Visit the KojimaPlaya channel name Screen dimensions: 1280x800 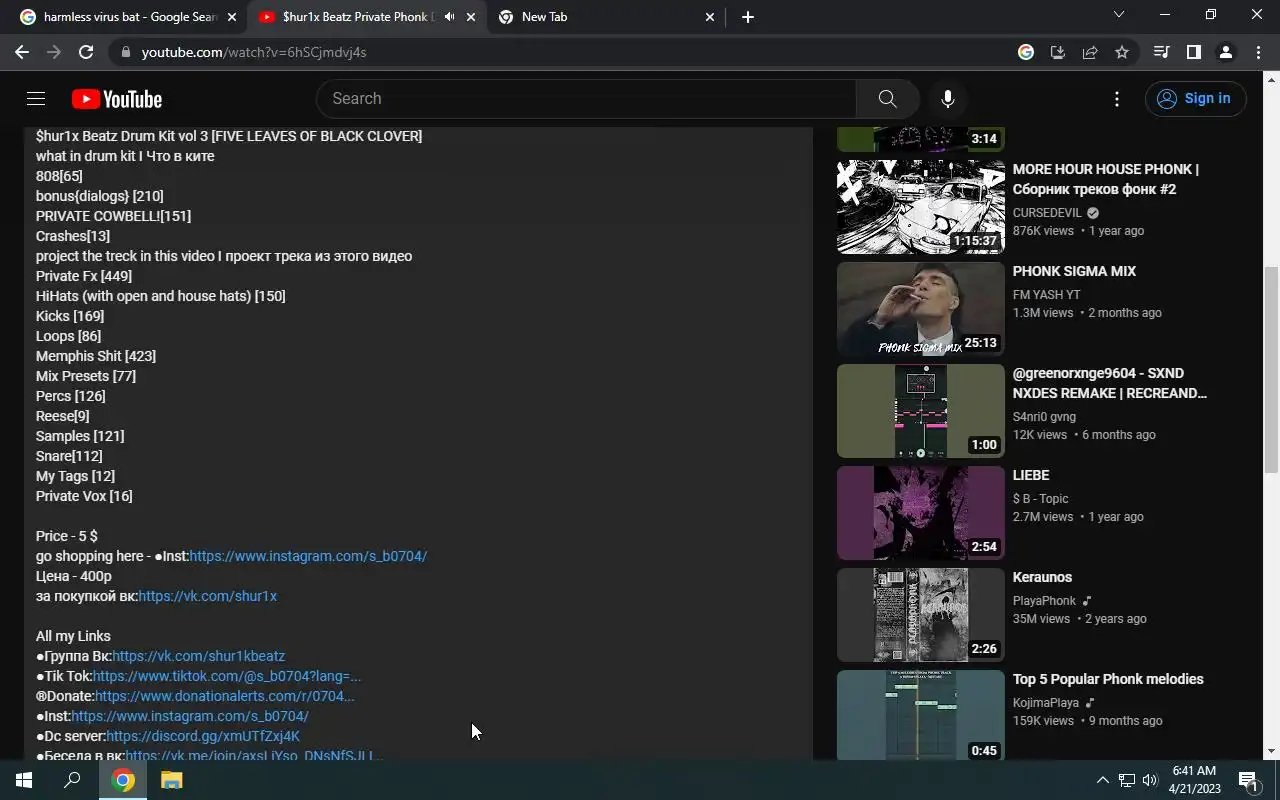(x=1047, y=703)
